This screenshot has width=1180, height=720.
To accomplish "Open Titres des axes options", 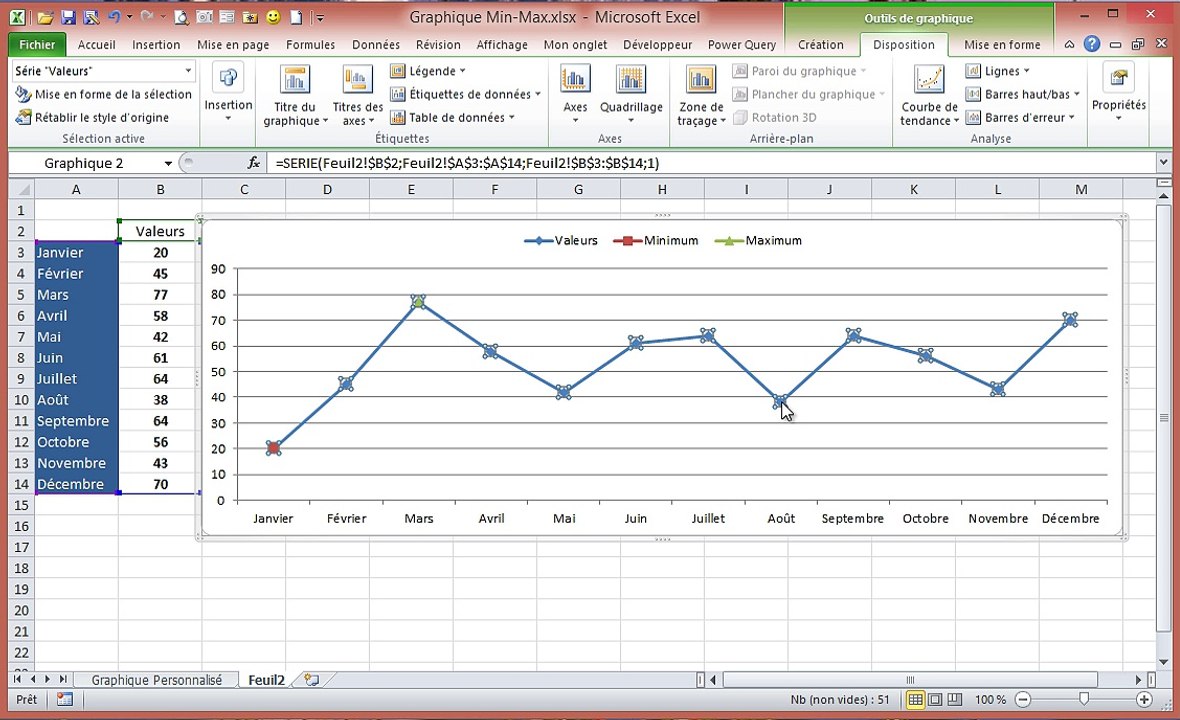I will [357, 96].
